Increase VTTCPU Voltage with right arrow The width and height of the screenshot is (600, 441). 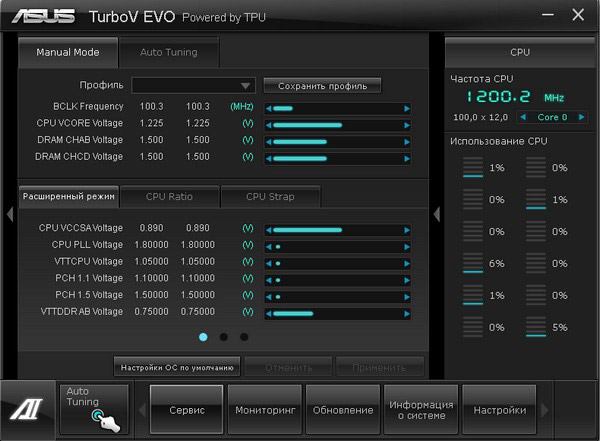point(407,263)
